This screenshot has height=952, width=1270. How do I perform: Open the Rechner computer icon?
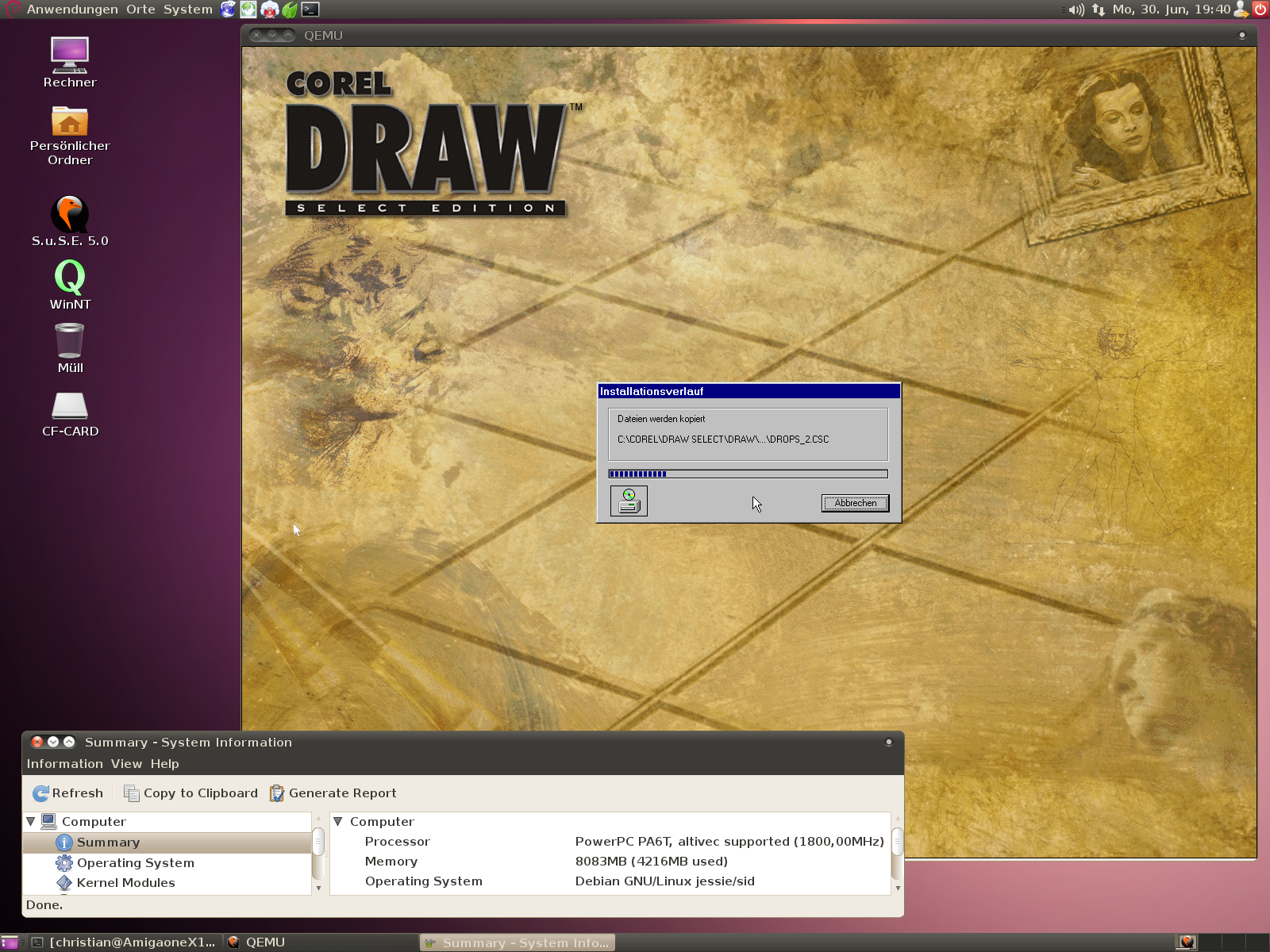tap(70, 56)
